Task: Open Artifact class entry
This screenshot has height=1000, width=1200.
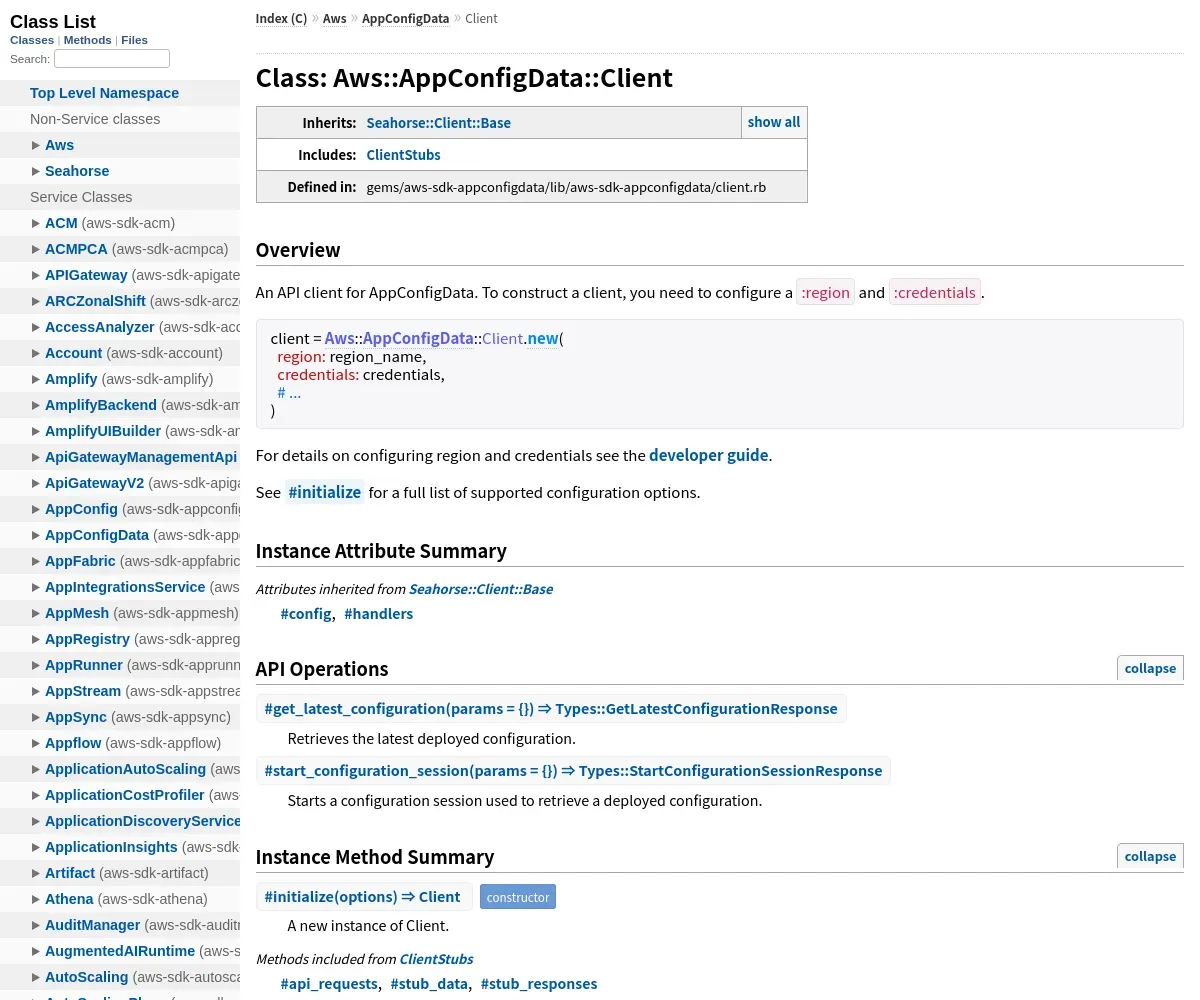Action: click(x=70, y=873)
